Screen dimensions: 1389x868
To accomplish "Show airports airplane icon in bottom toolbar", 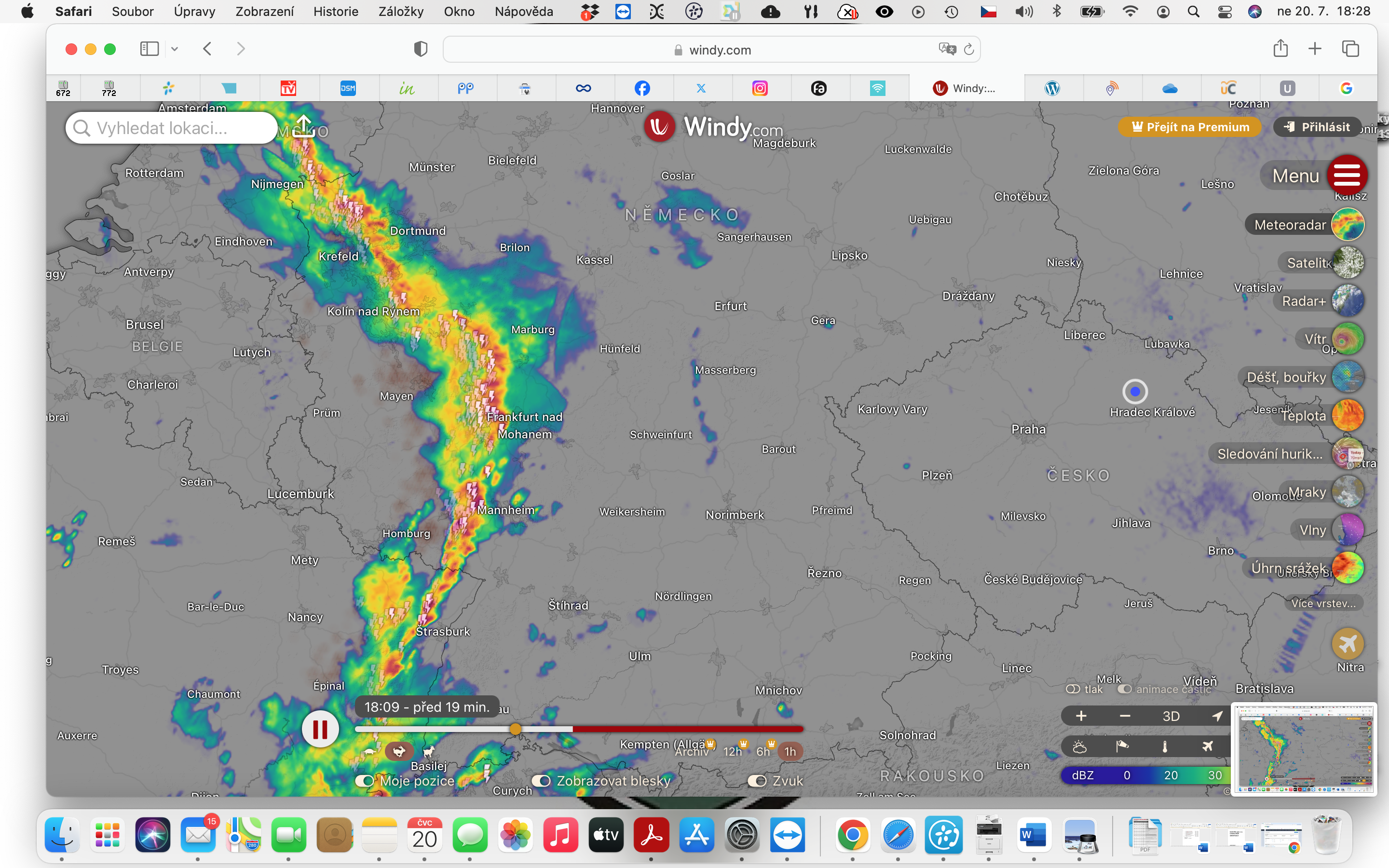I will coord(1208,746).
